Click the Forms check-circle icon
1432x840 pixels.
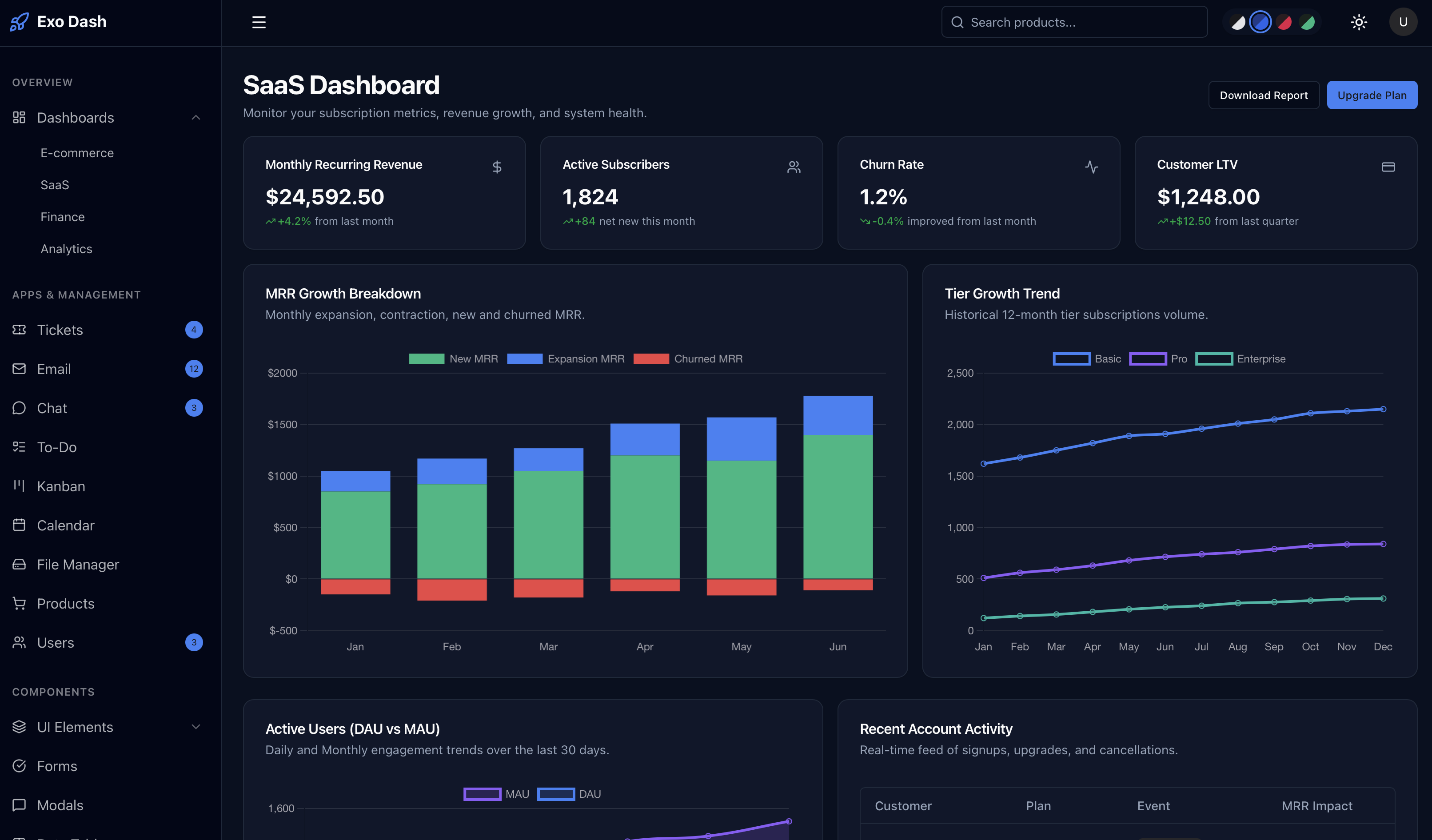tap(19, 766)
